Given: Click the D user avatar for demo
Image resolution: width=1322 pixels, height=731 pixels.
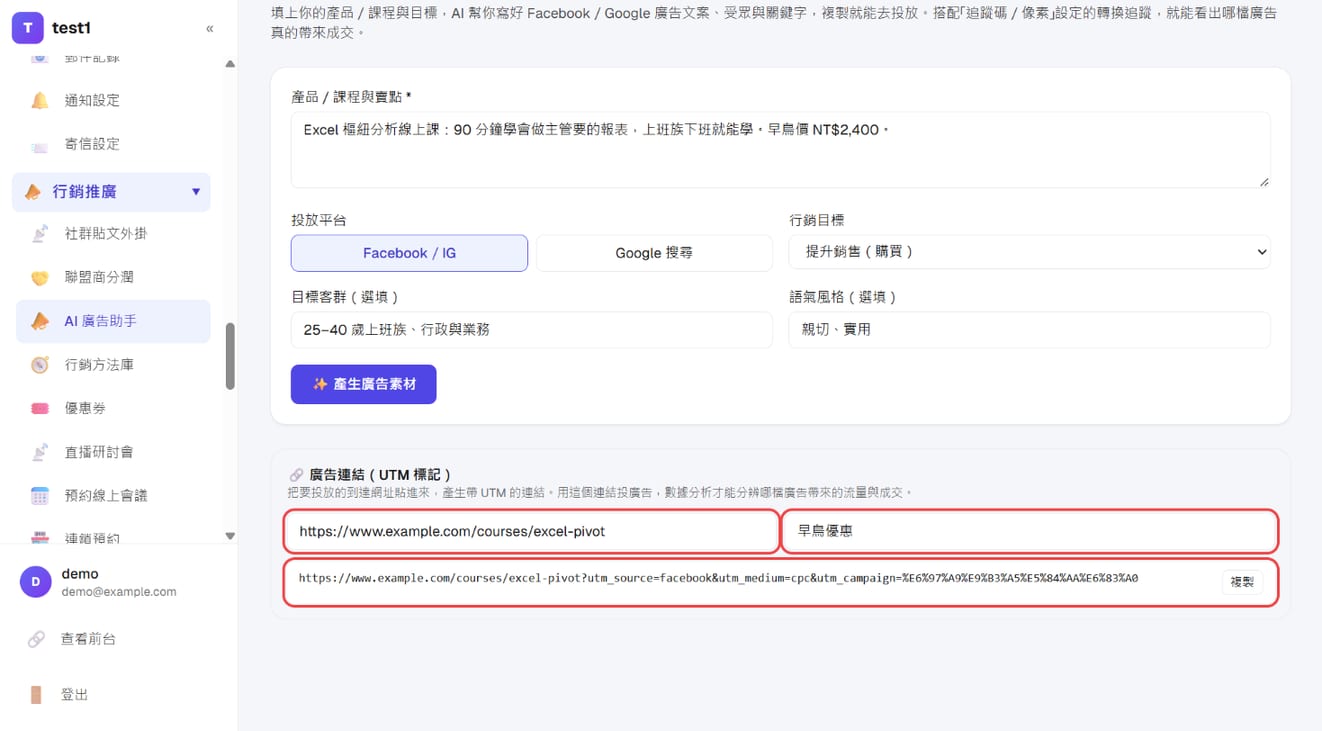Looking at the screenshot, I should tap(36, 582).
